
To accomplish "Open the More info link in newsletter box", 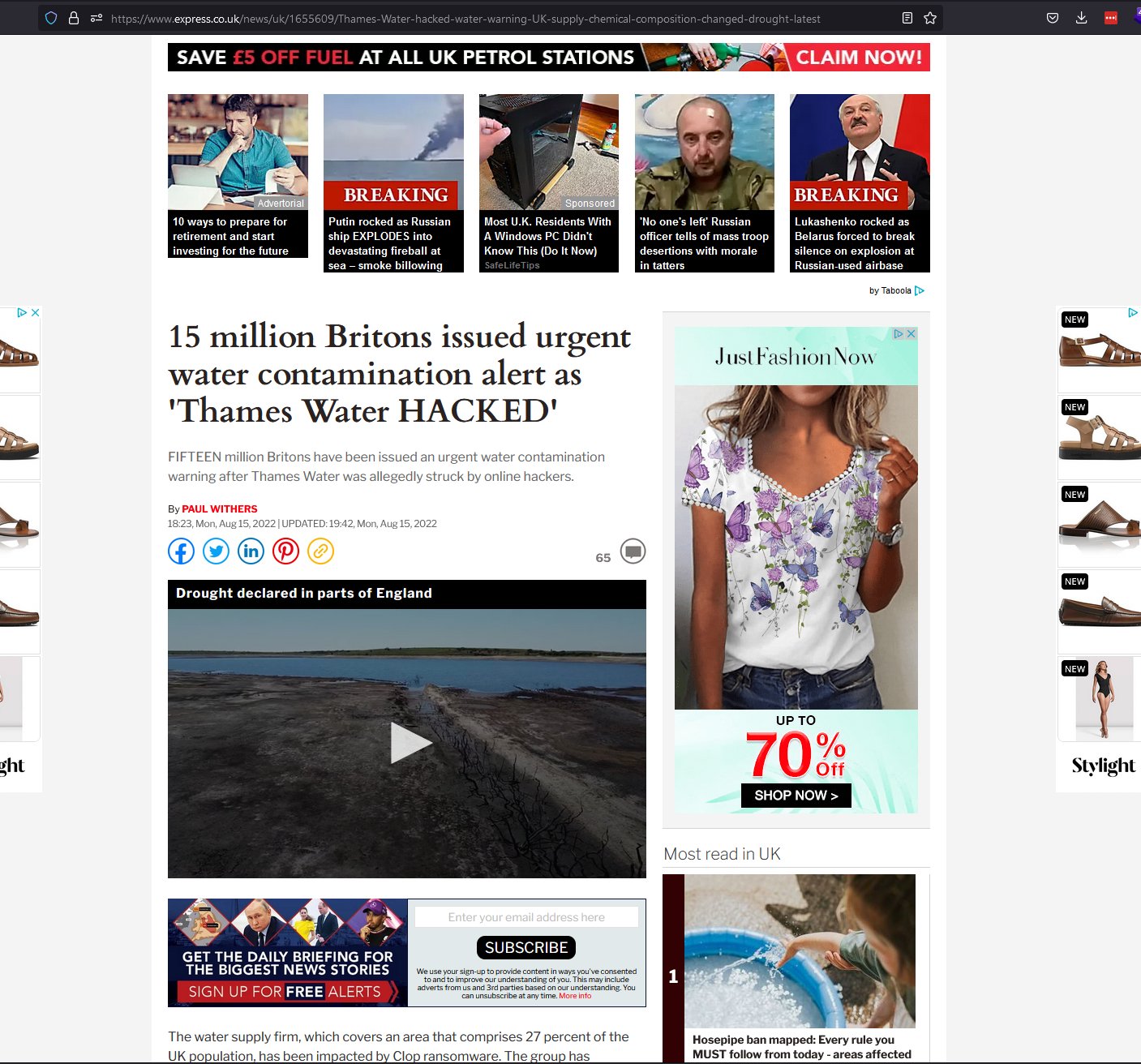I will (575, 996).
